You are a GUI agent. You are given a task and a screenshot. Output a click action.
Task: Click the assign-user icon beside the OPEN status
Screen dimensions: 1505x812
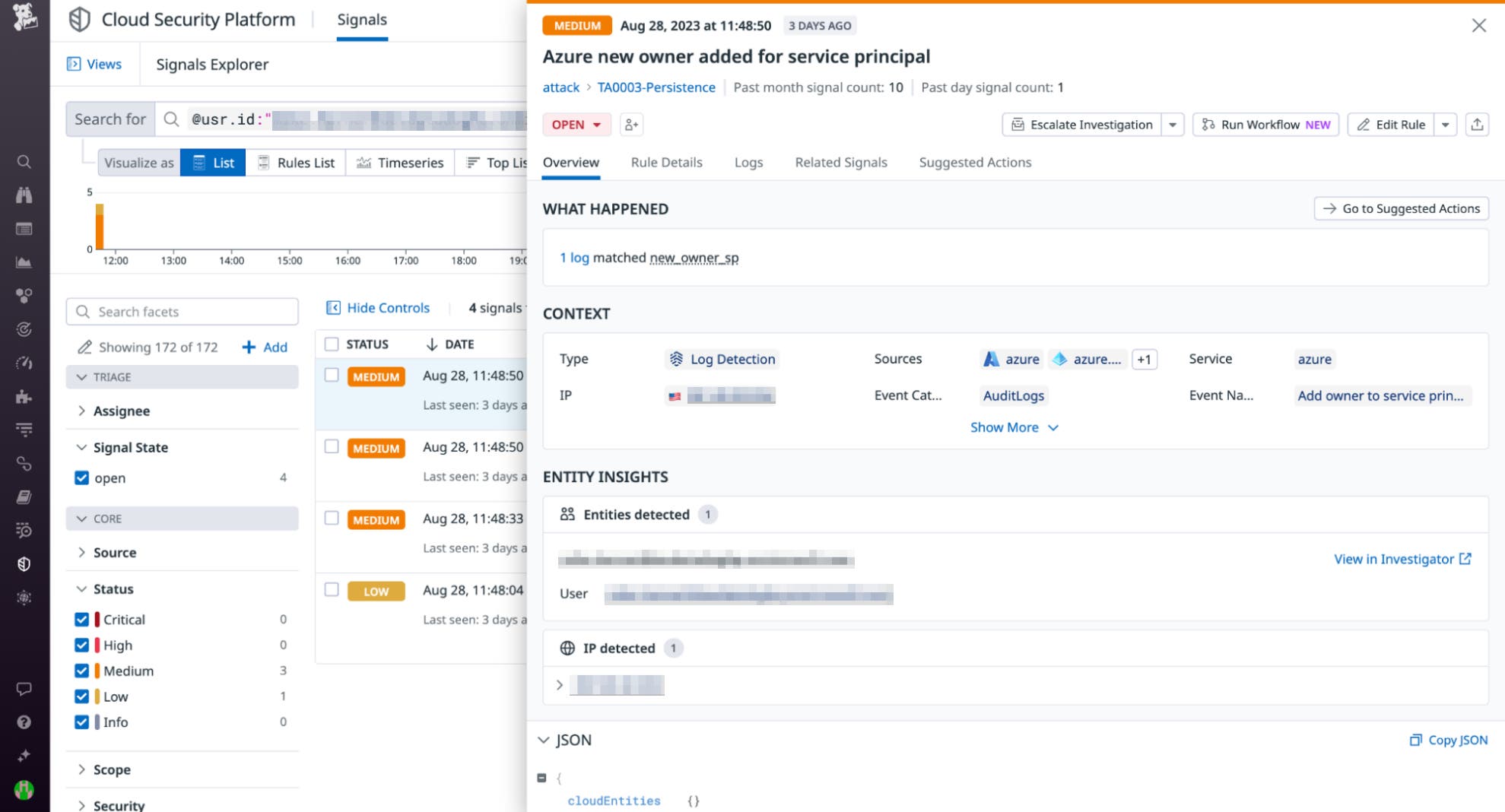point(630,124)
